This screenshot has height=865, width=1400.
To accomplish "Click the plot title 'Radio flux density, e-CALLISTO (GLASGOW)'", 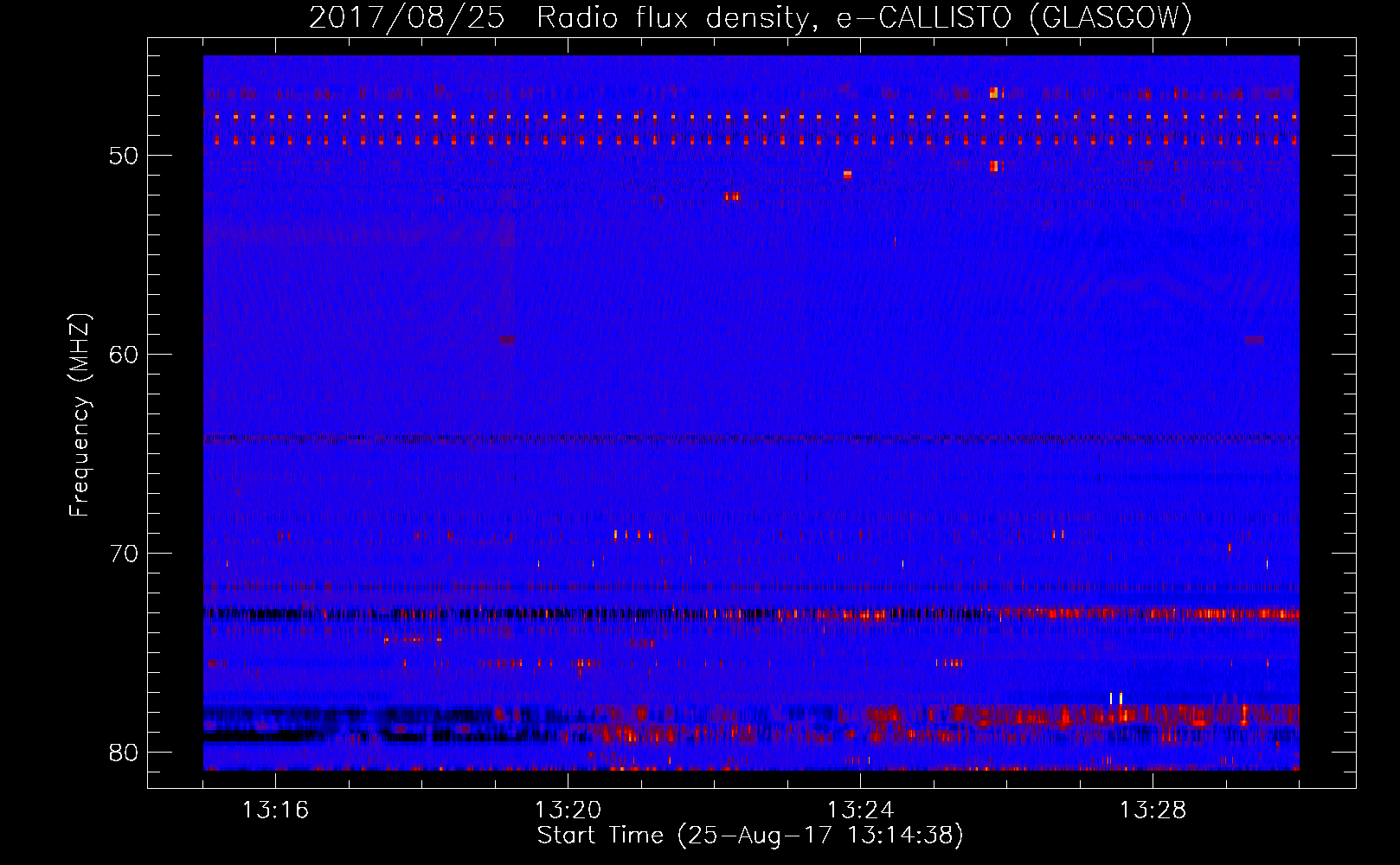I will pyautogui.click(x=864, y=17).
